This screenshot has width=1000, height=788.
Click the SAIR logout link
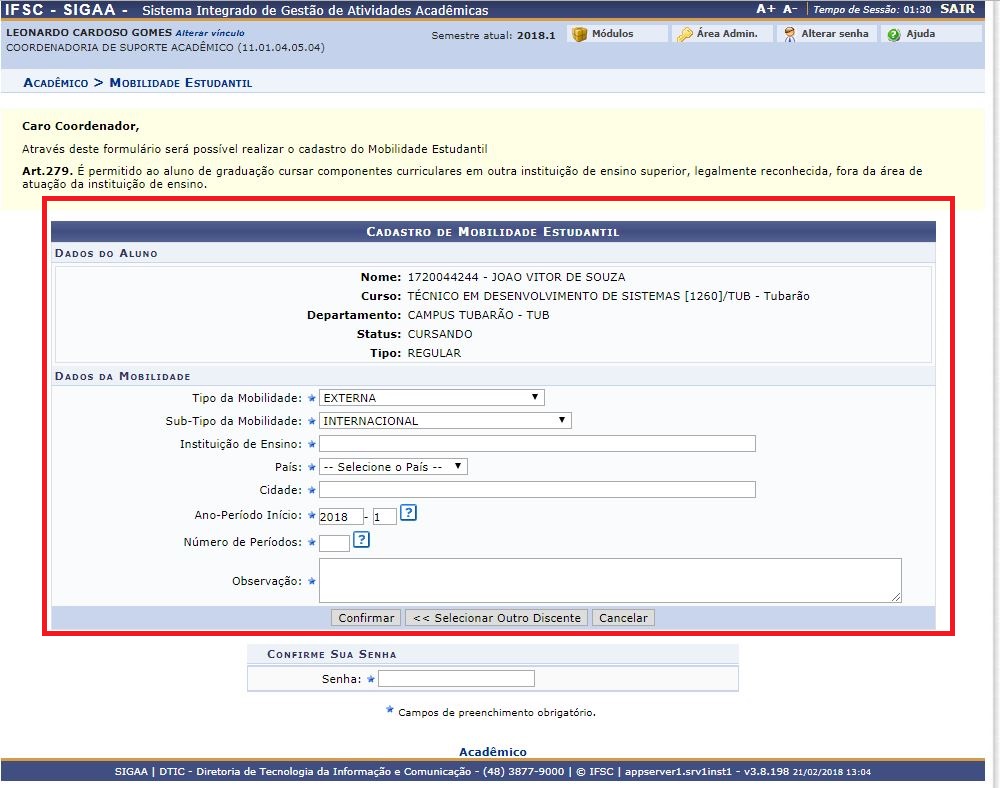(957, 9)
